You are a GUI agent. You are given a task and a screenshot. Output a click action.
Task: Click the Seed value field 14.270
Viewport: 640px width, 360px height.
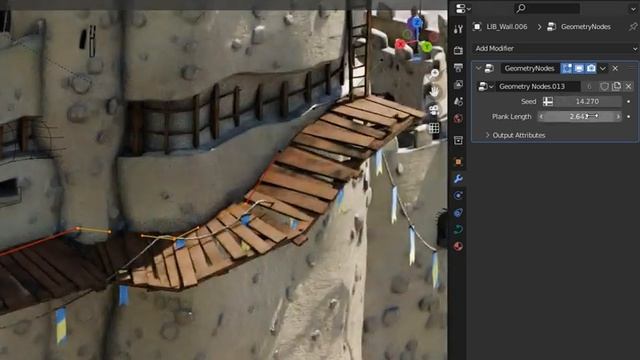coord(587,101)
